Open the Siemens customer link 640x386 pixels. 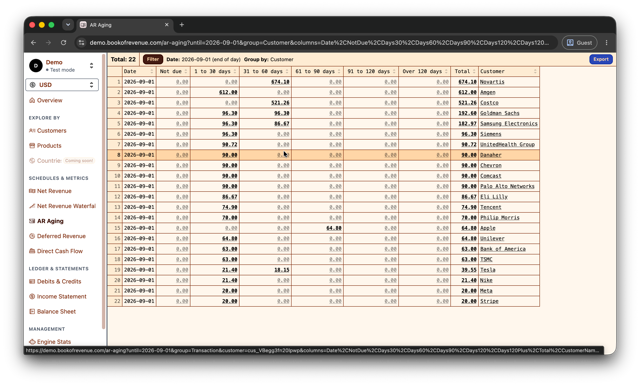coord(491,134)
